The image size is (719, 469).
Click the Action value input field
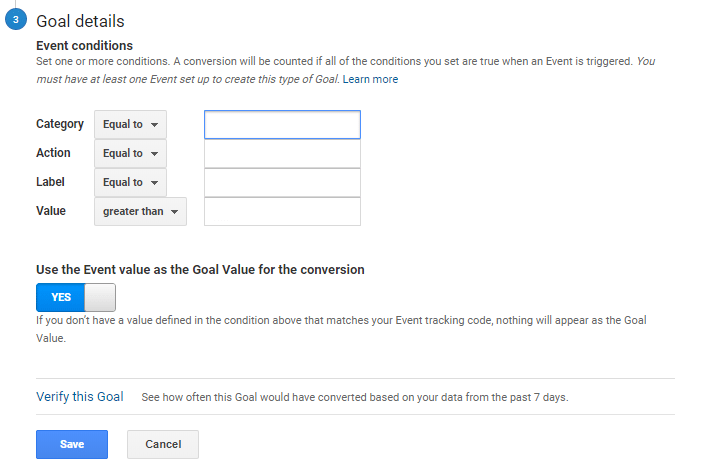pos(282,154)
